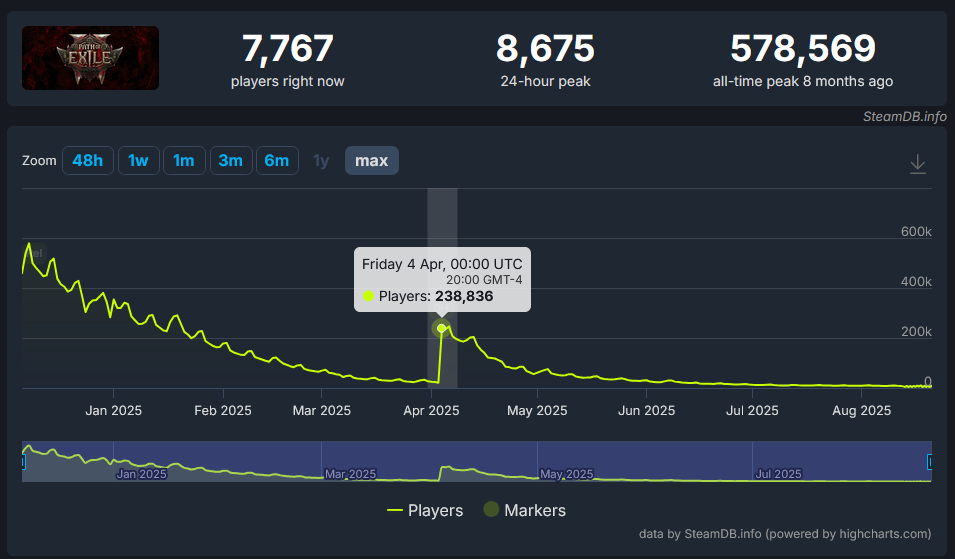Click the May 2025 x-axis label
955x559 pixels.
click(x=537, y=411)
